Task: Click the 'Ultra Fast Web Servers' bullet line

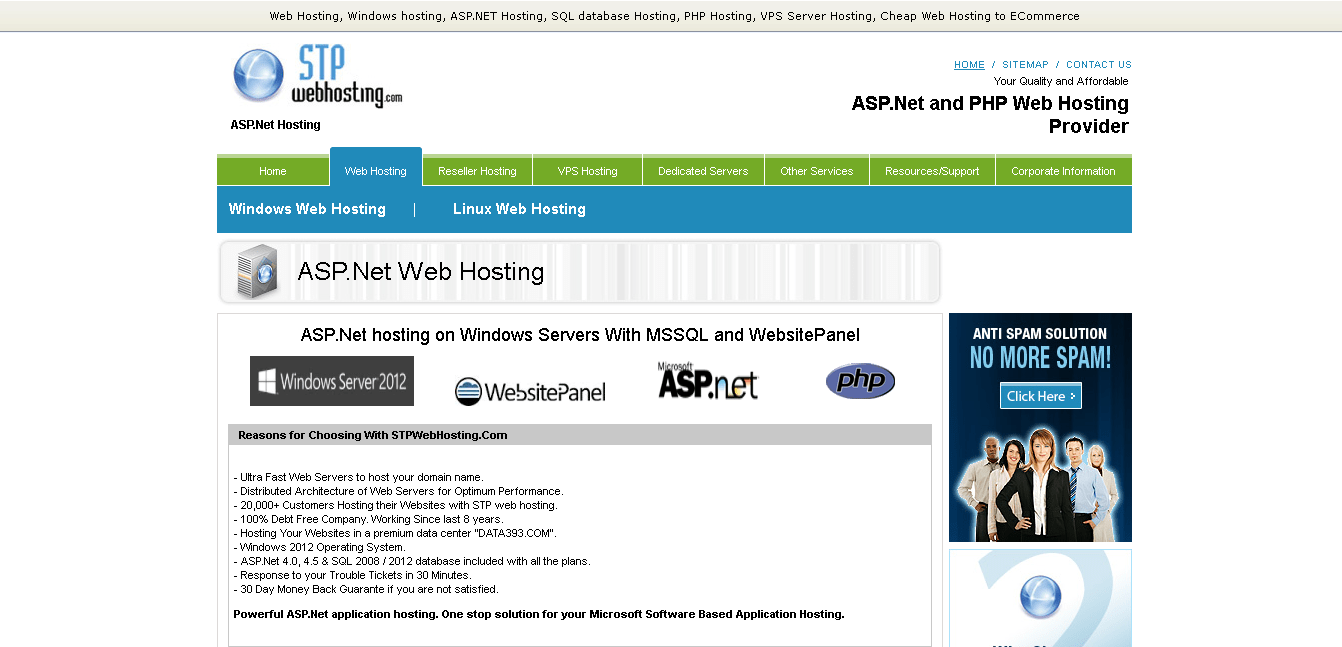Action: pyautogui.click(x=358, y=477)
